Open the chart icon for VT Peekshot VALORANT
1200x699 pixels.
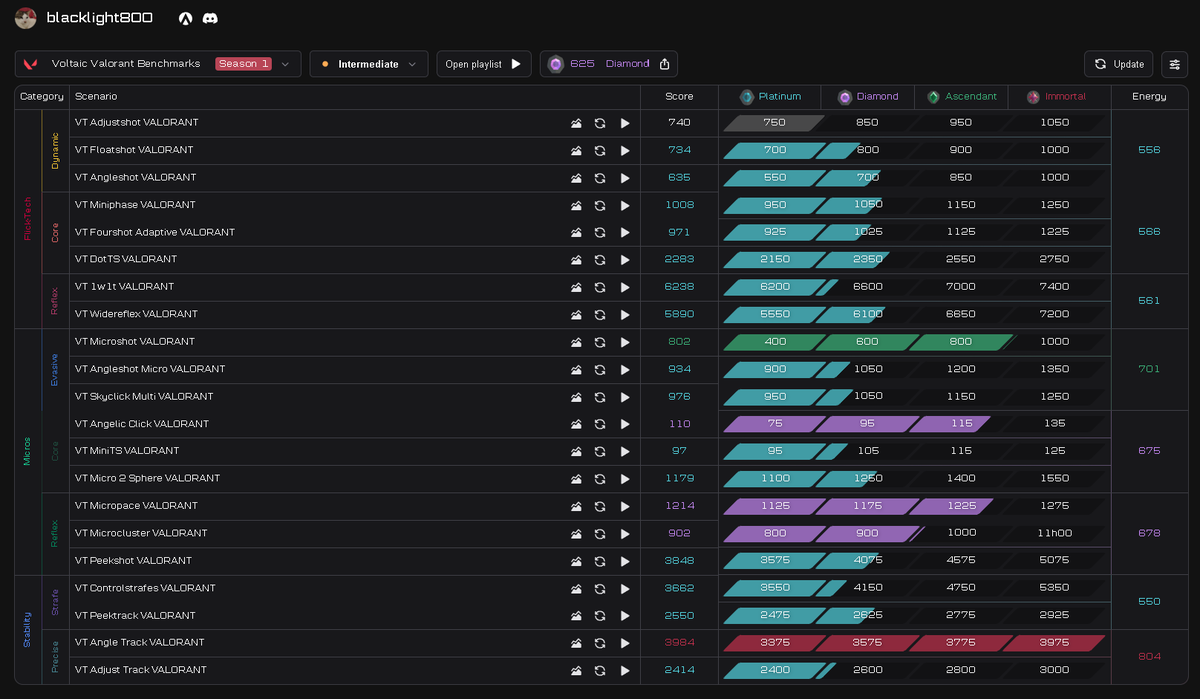(576, 561)
